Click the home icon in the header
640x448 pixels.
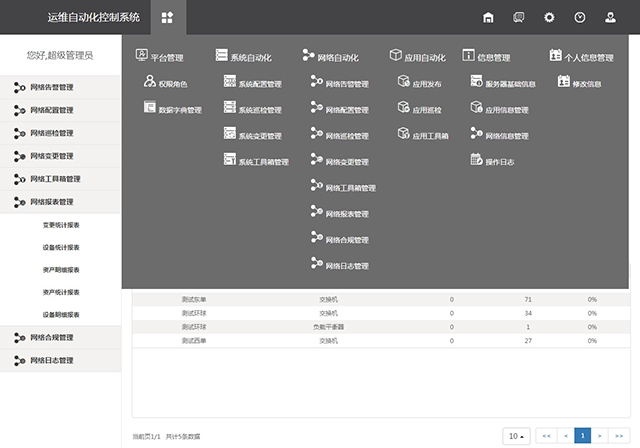point(488,17)
